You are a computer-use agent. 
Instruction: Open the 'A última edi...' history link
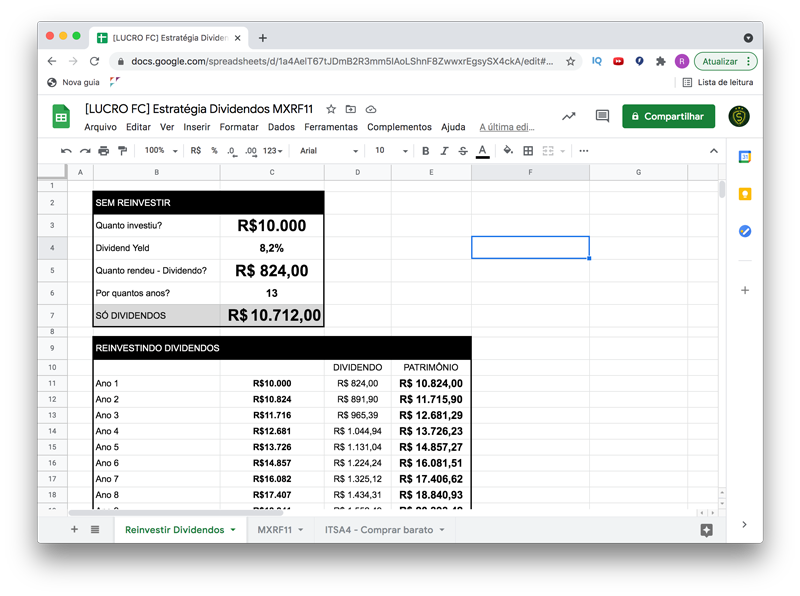coord(507,127)
